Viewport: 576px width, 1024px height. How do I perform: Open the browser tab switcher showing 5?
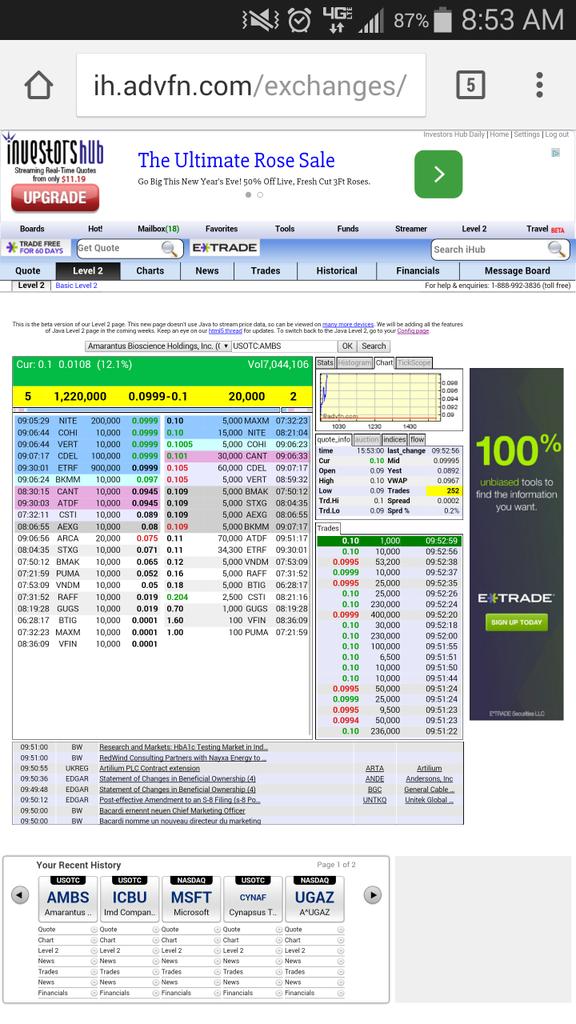tap(470, 85)
